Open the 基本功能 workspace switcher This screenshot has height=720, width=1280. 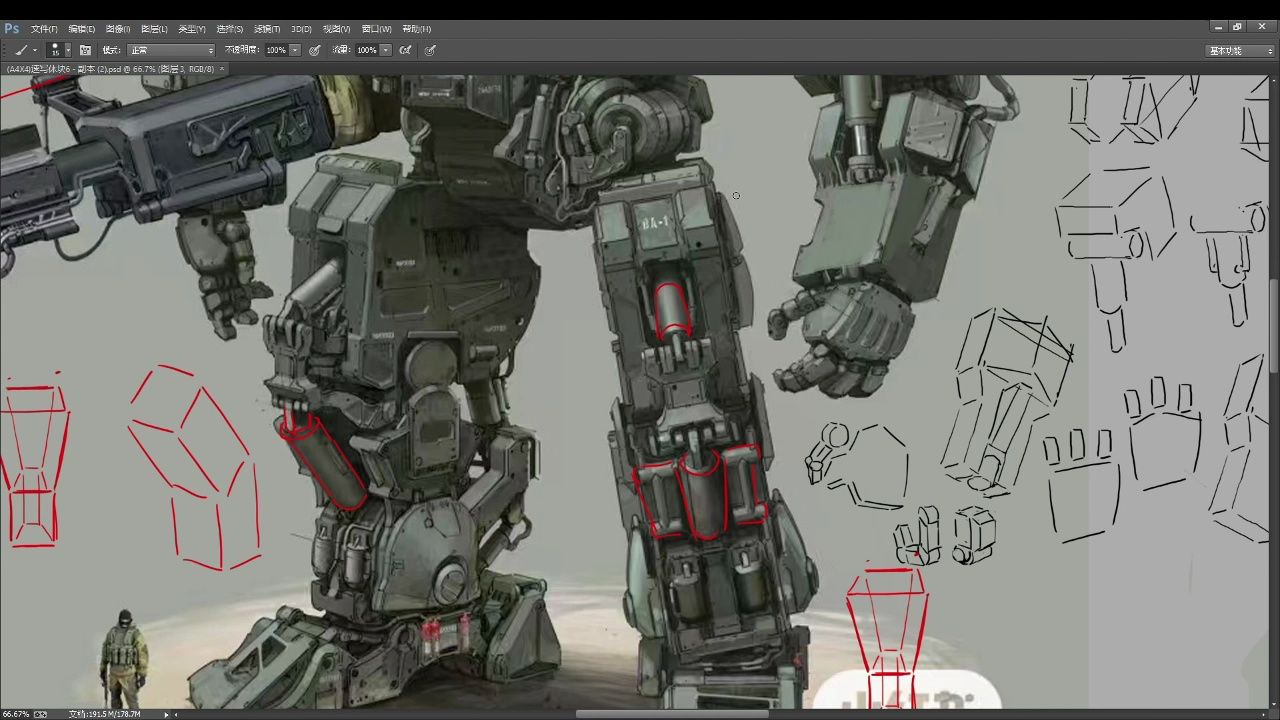click(1240, 50)
